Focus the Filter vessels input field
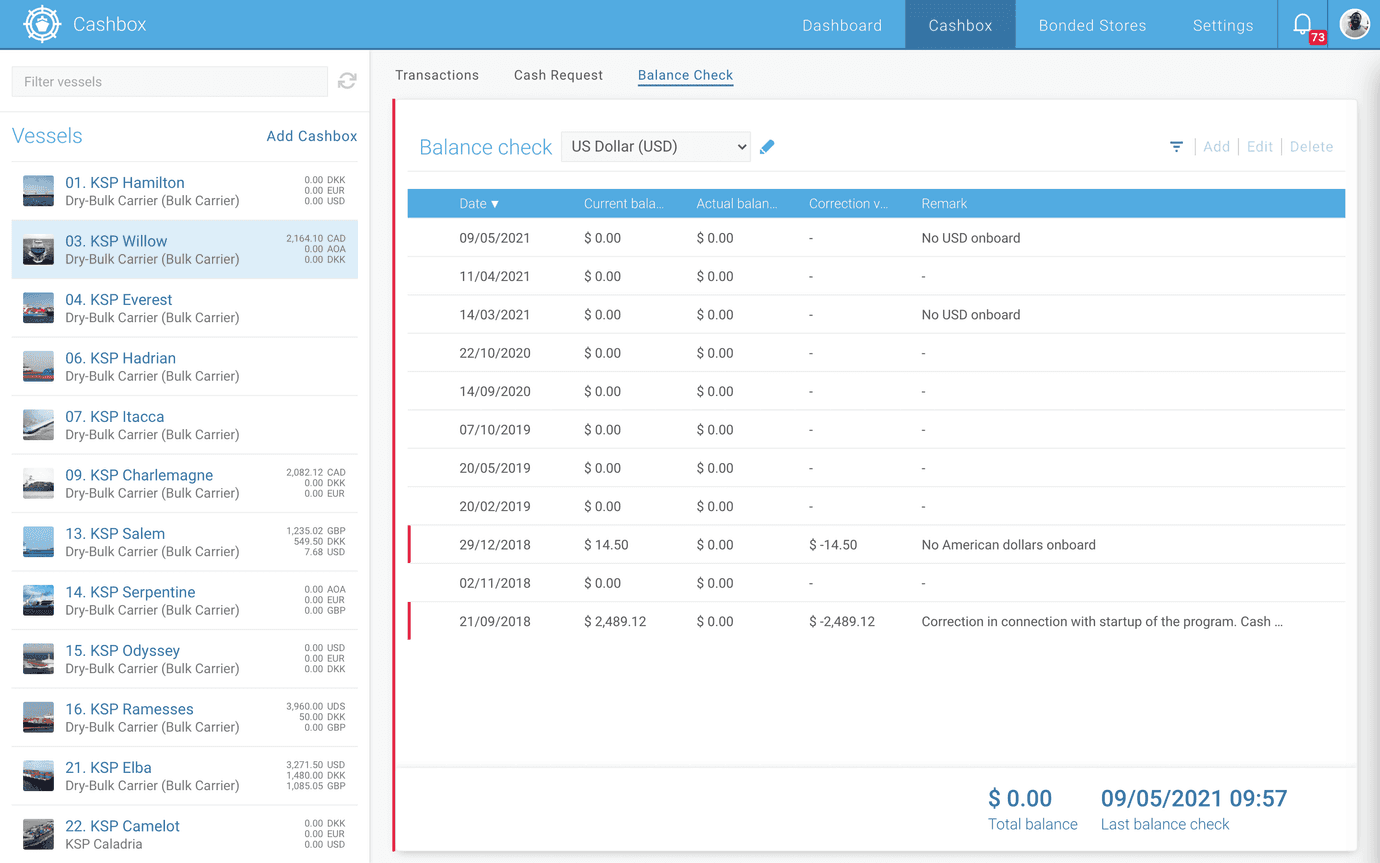 coord(169,82)
